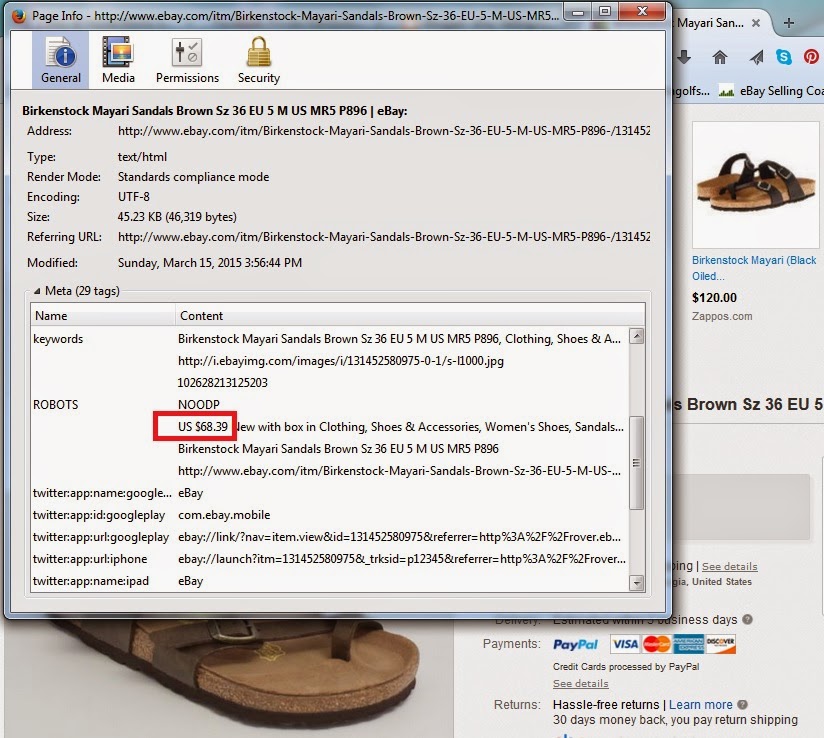Open the Permissions tab

point(187,59)
